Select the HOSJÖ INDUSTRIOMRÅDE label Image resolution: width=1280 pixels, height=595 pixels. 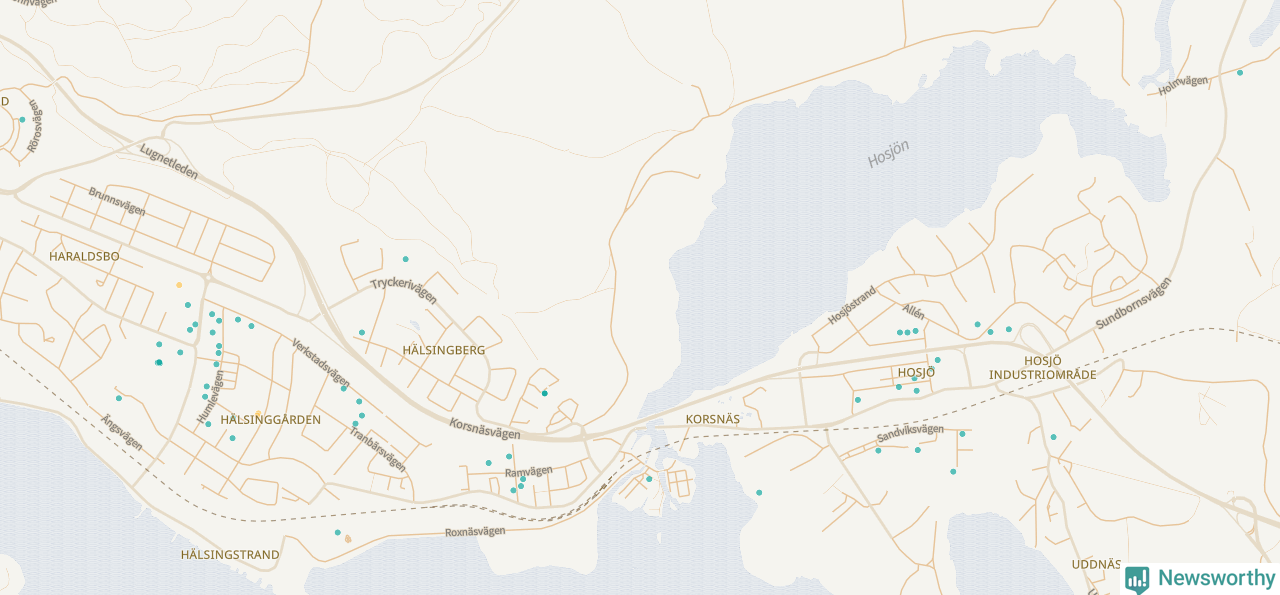tap(1043, 367)
